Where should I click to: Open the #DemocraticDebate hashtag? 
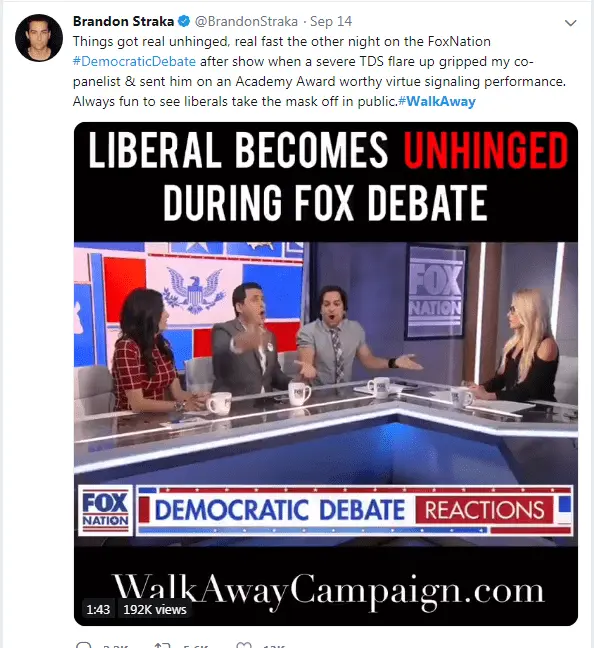click(134, 61)
